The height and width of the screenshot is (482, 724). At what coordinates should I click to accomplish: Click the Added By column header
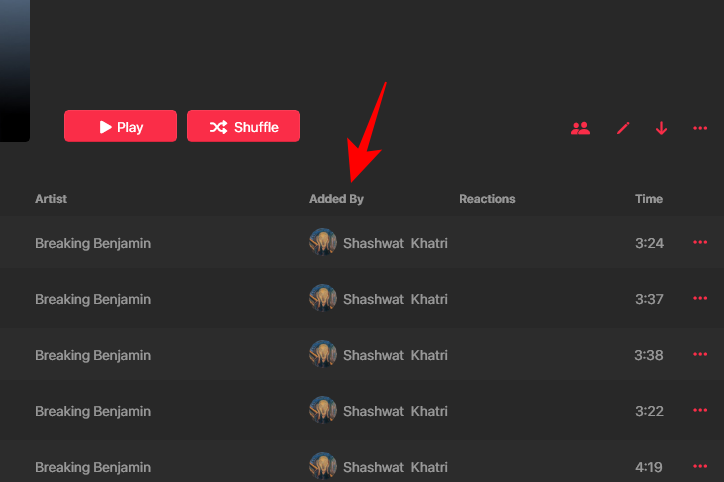coord(336,199)
